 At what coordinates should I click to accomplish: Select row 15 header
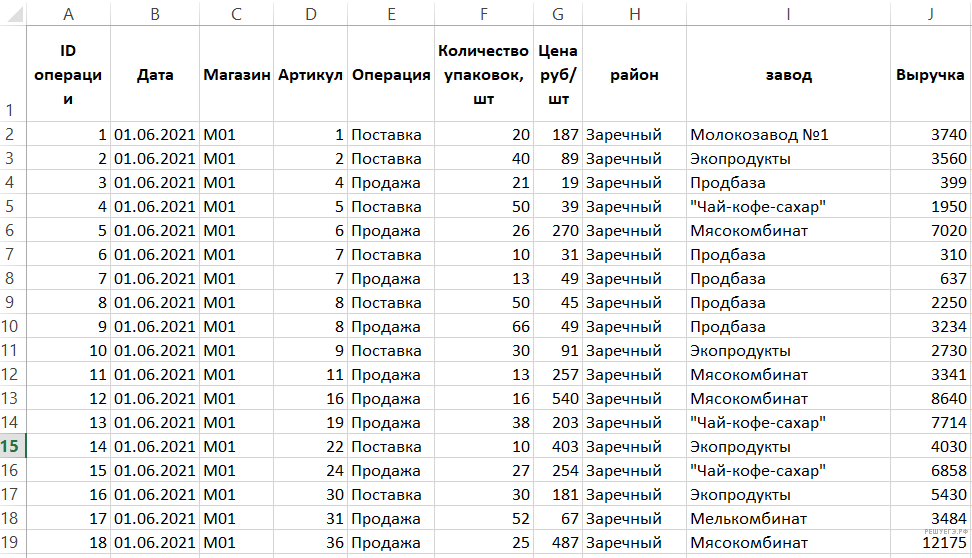click(x=13, y=446)
